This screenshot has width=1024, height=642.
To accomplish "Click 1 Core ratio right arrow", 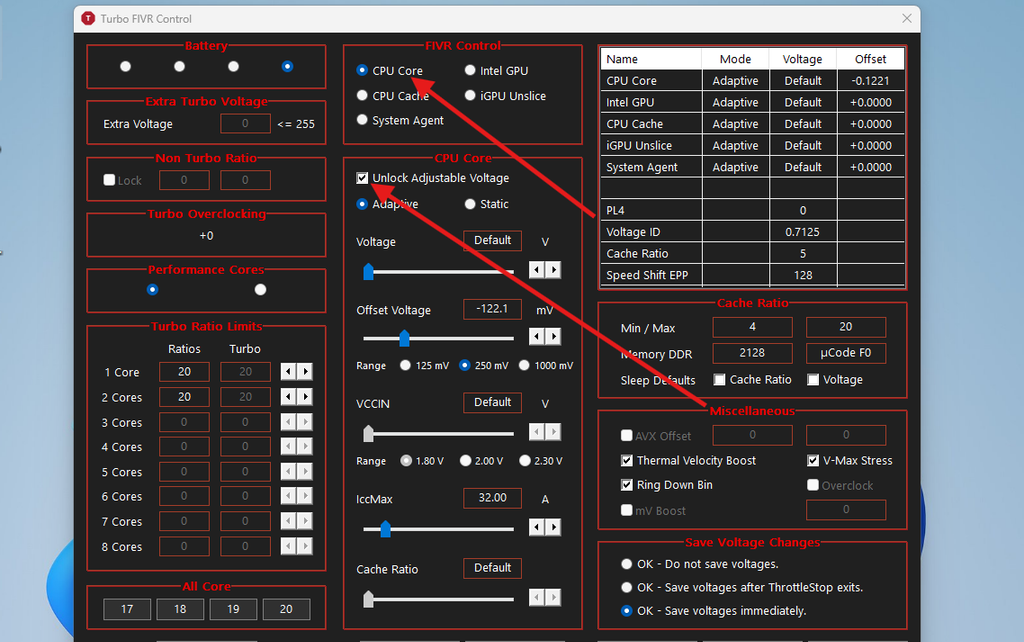I will [305, 372].
